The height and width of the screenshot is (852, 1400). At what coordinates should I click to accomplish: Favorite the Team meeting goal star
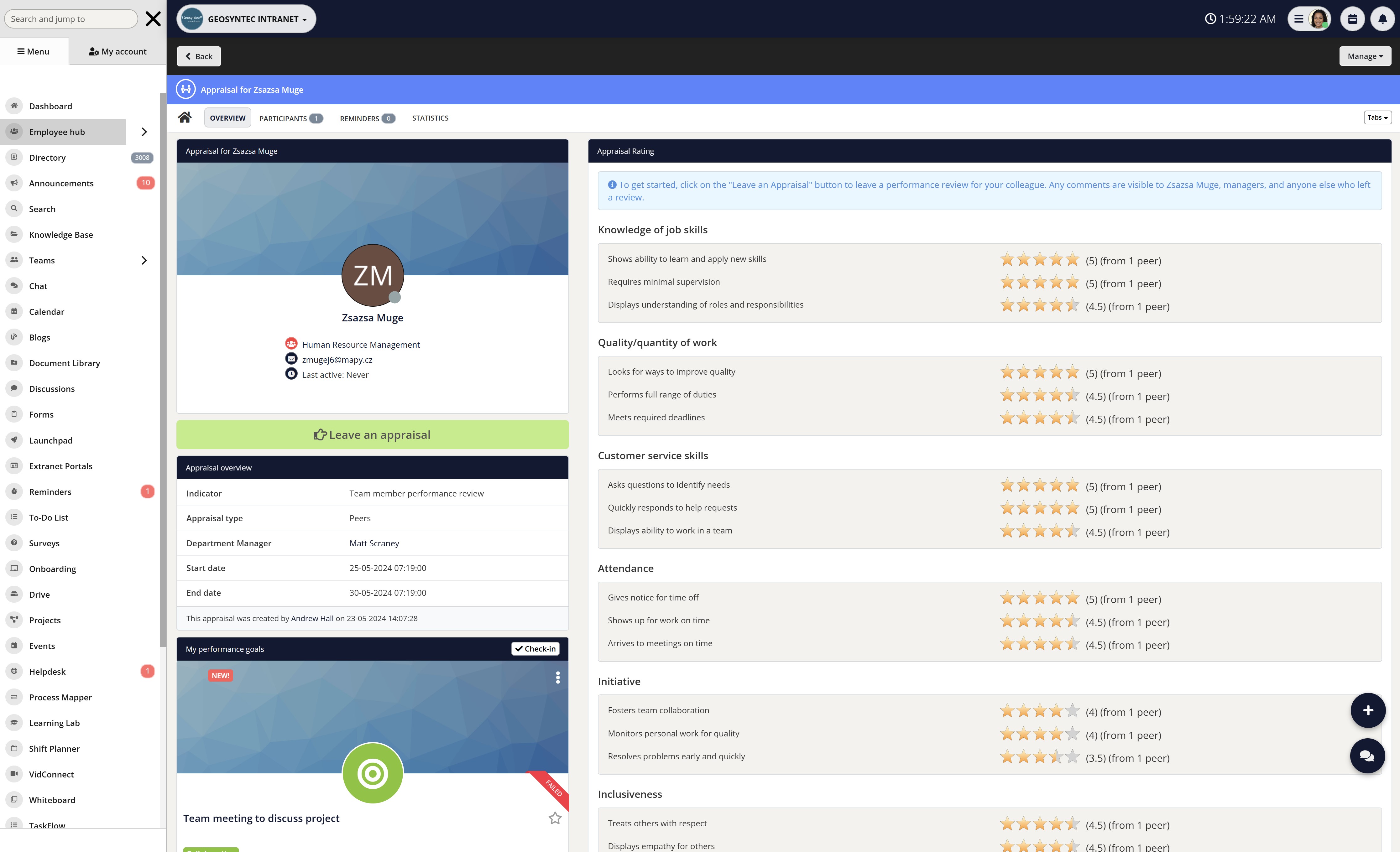555,818
